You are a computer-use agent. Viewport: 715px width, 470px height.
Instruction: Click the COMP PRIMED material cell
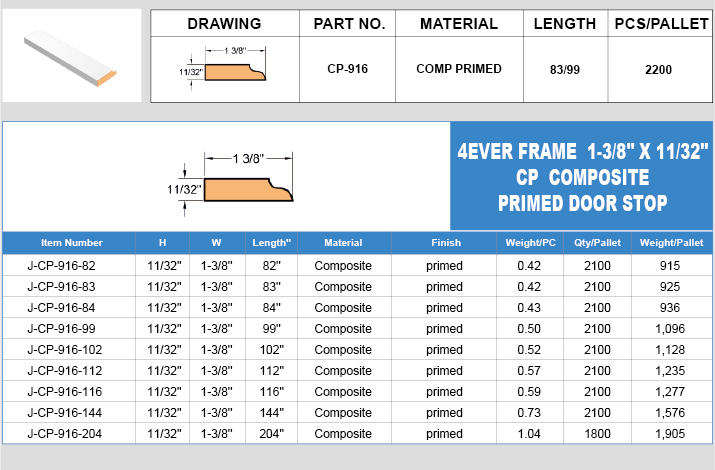pyautogui.click(x=459, y=69)
